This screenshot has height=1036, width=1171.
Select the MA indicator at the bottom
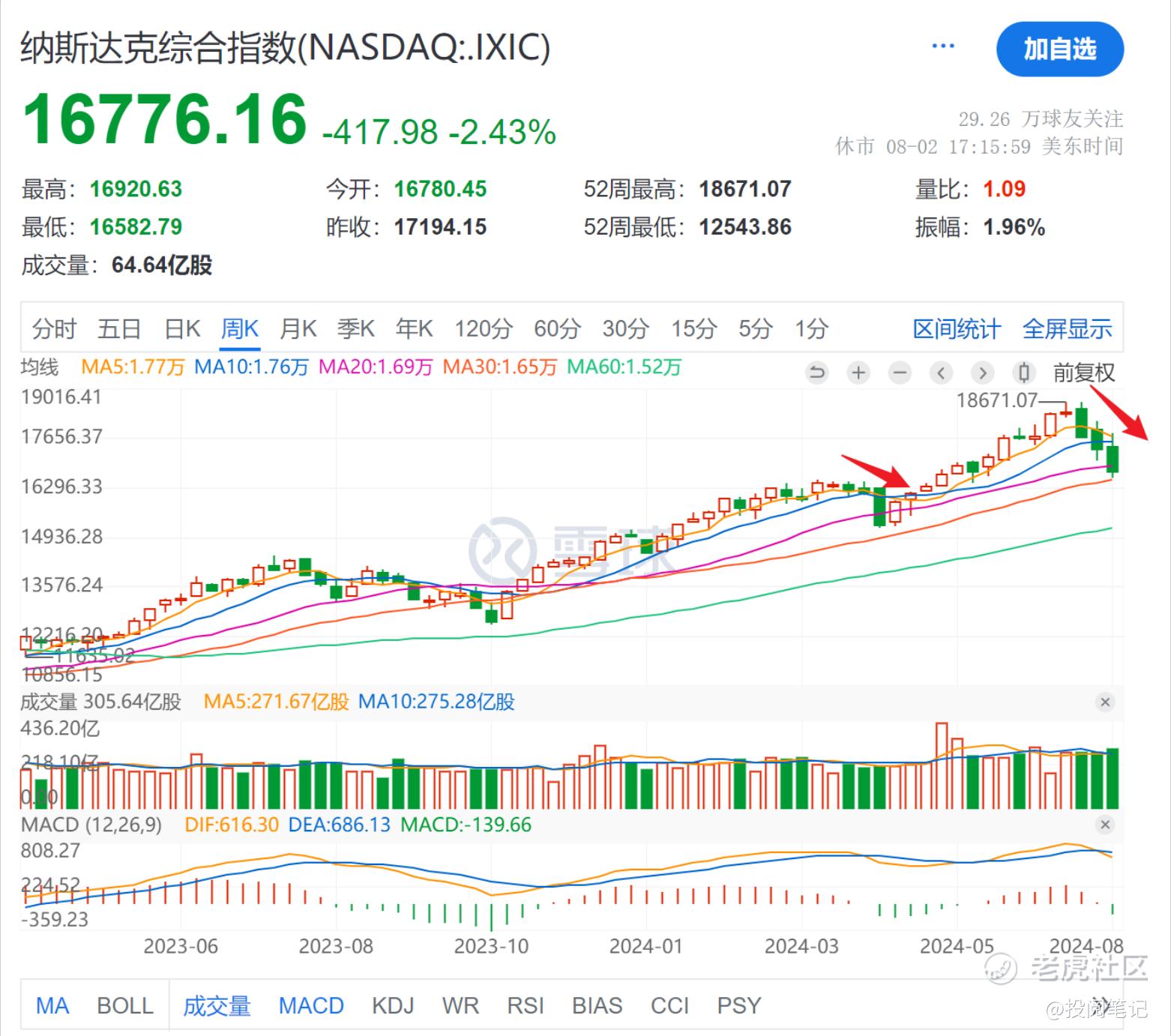(52, 1005)
